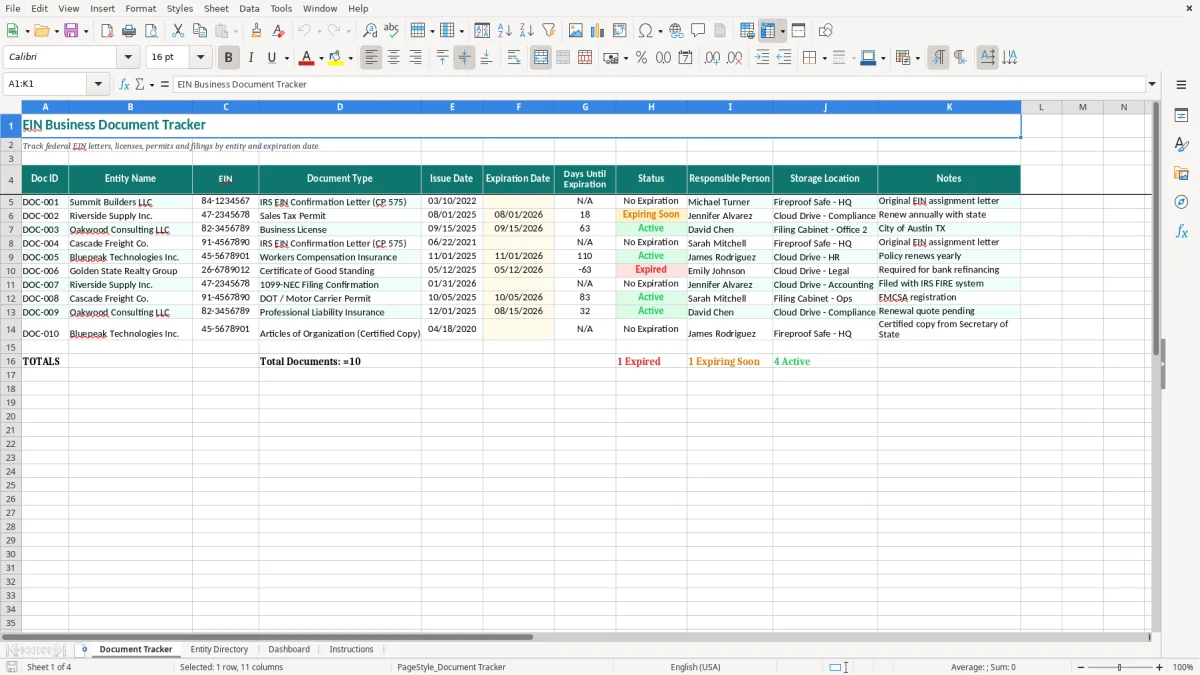Open the sidebar Properties panel icon
The height and width of the screenshot is (675, 1200).
(1181, 116)
